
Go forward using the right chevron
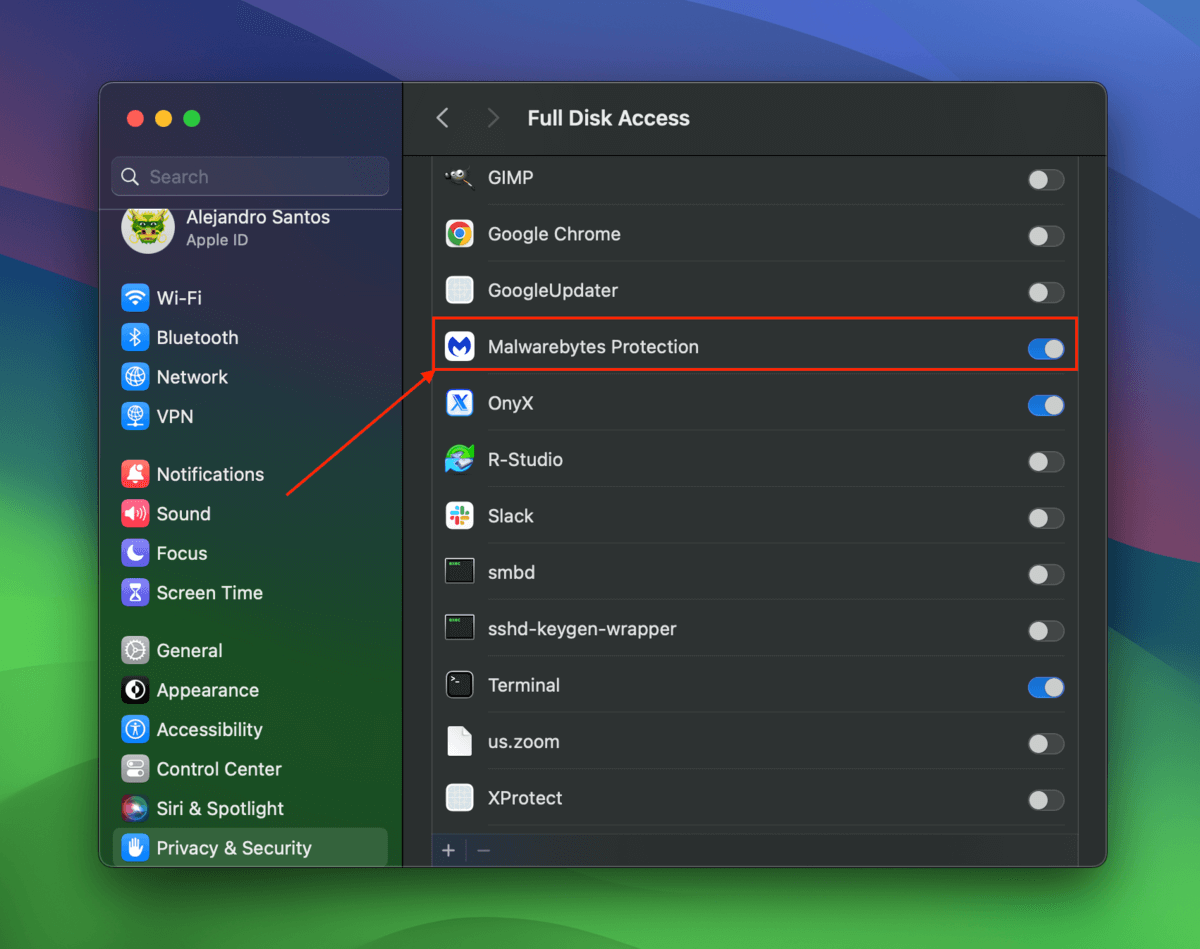492,118
